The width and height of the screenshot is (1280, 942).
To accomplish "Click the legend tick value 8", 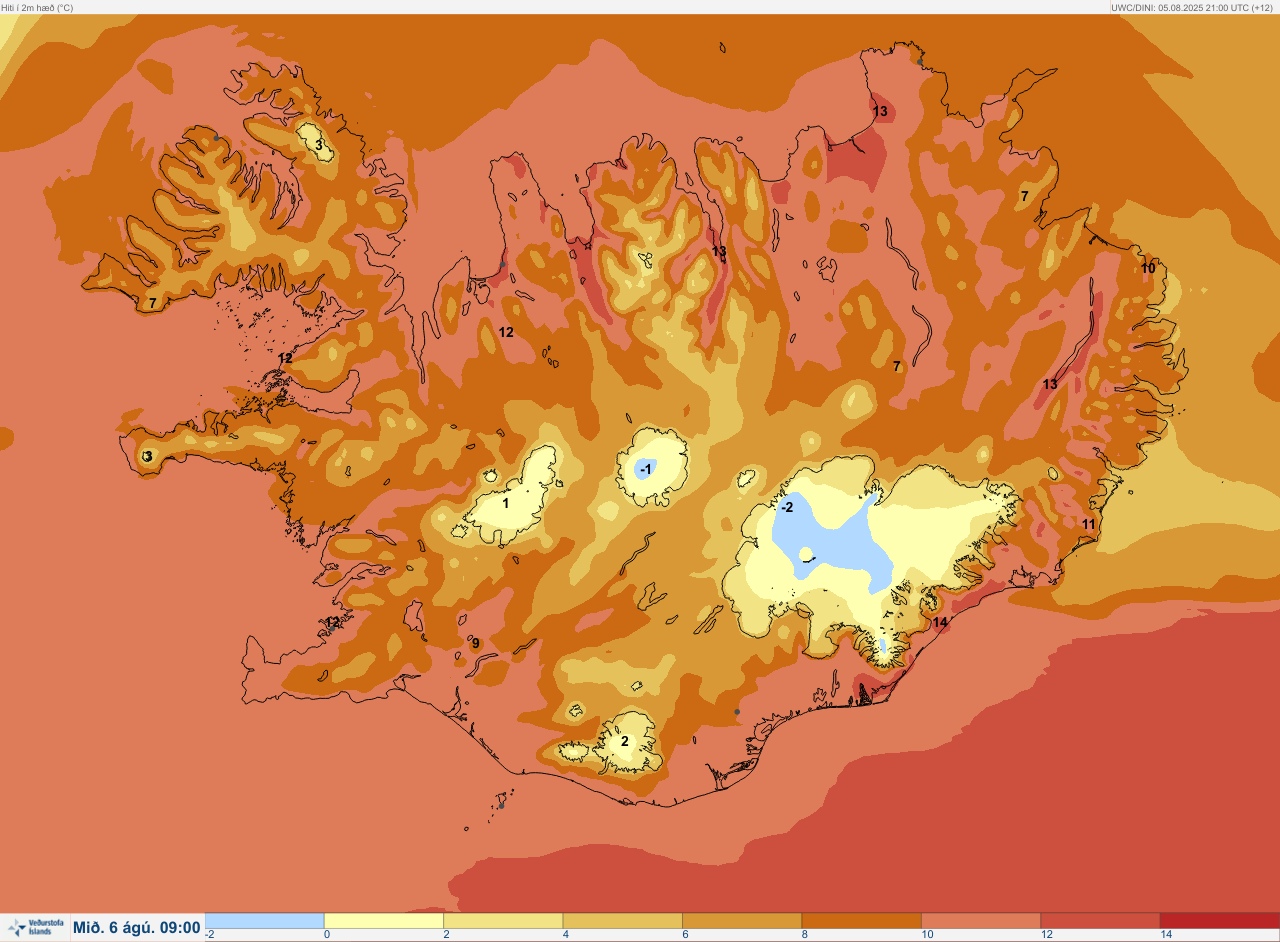I will [805, 934].
